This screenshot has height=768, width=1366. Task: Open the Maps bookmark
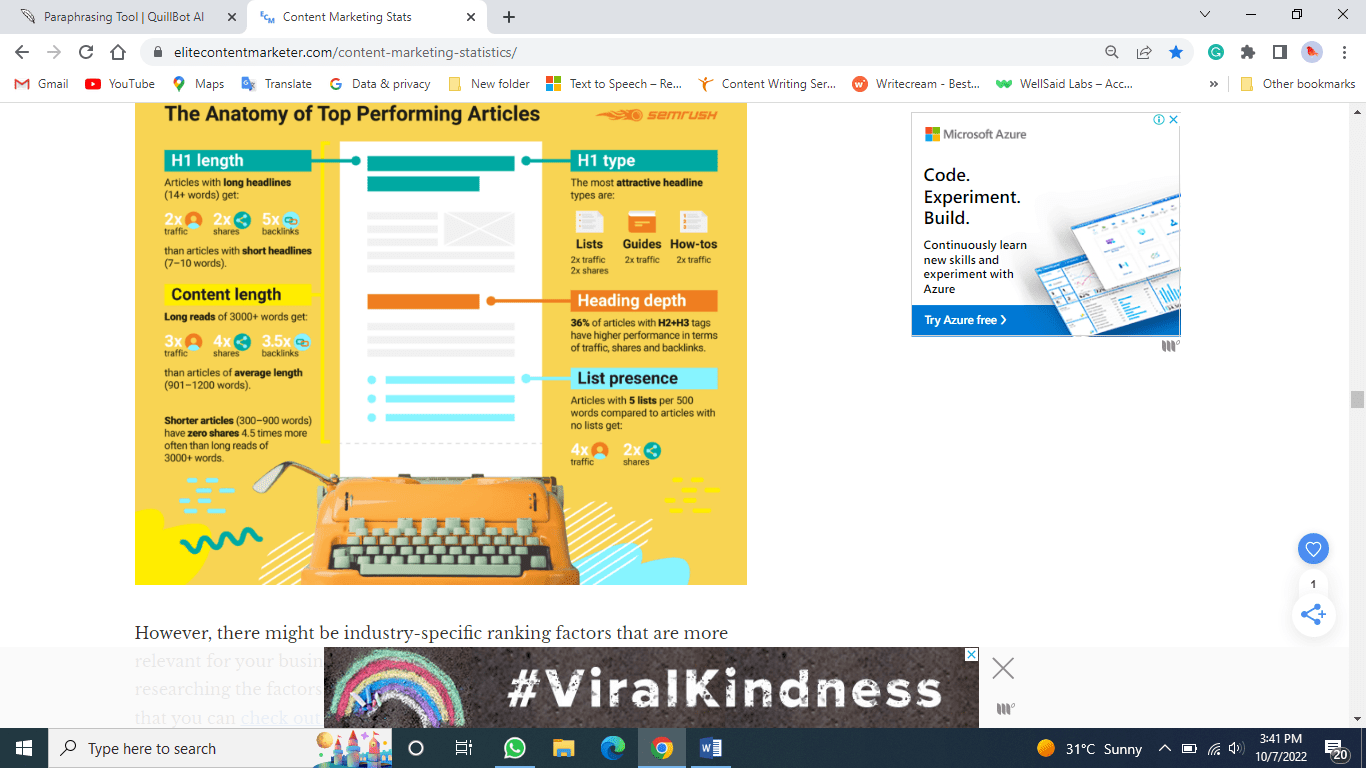click(x=198, y=84)
